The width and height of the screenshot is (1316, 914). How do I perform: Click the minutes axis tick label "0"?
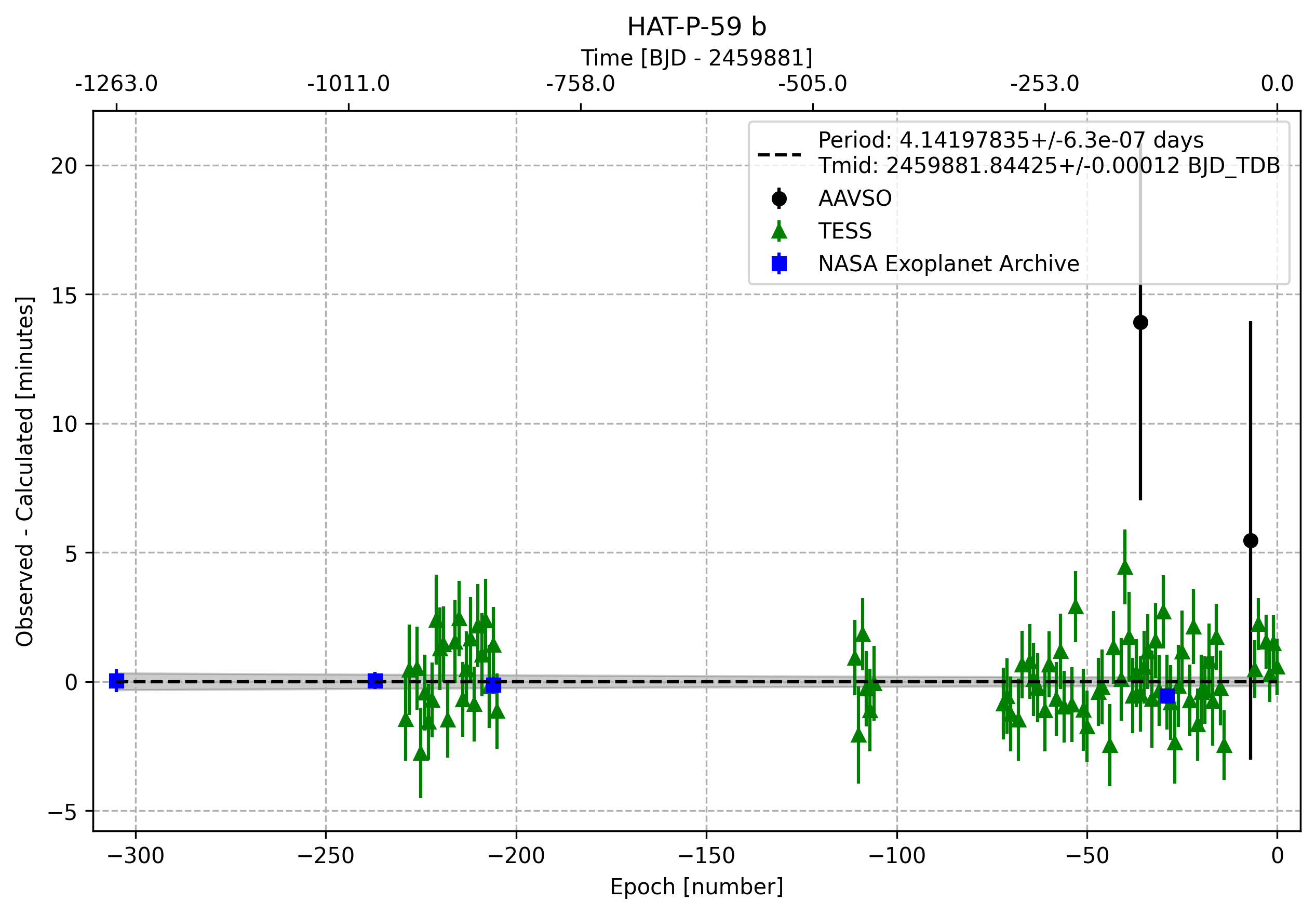click(71, 682)
